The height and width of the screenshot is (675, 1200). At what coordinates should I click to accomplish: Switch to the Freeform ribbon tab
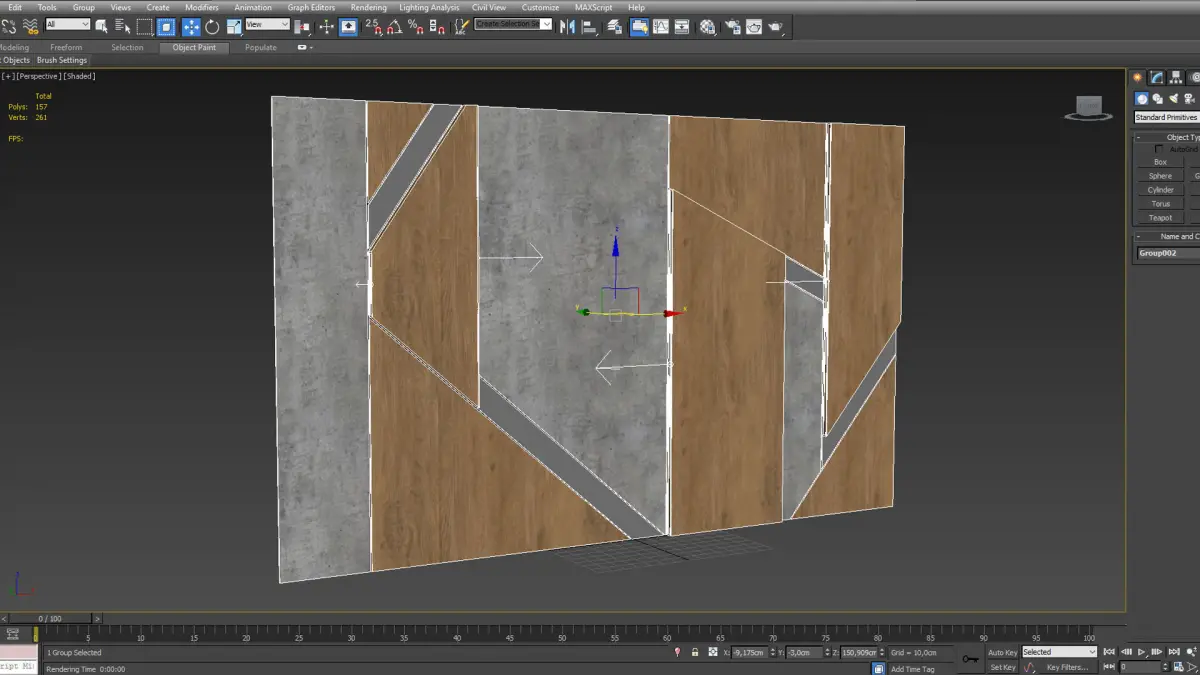coord(66,47)
